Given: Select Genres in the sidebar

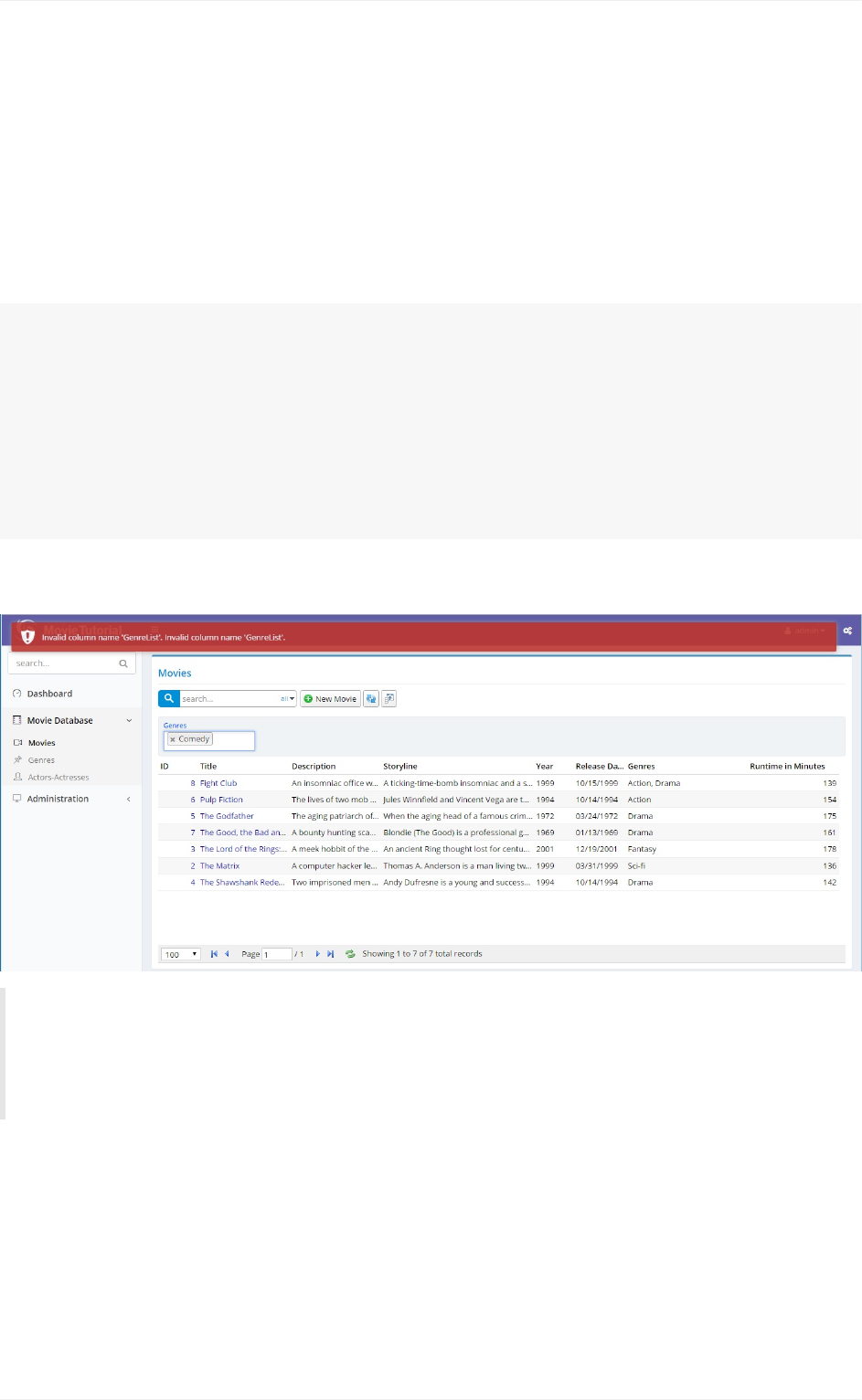Looking at the screenshot, I should (41, 760).
